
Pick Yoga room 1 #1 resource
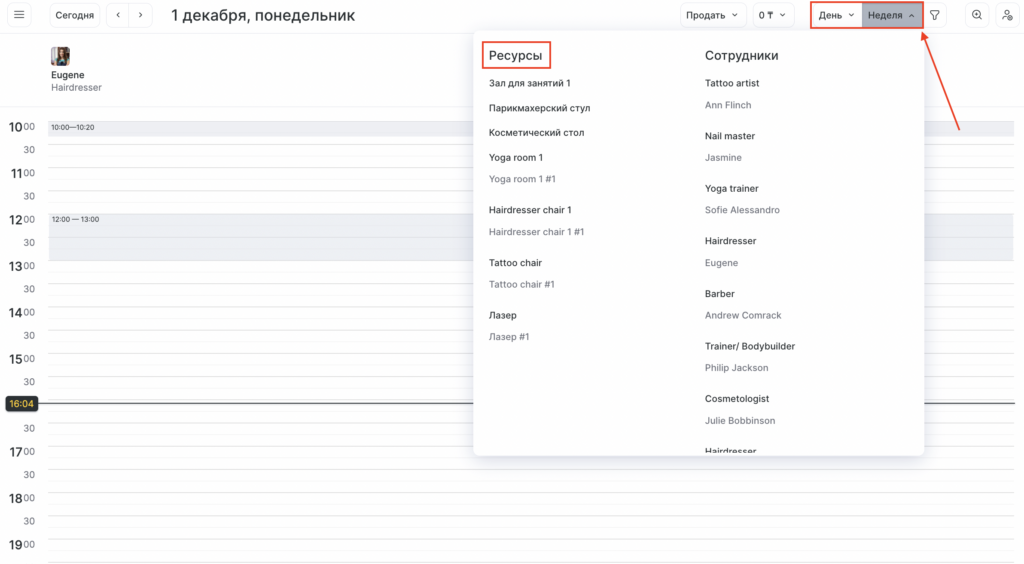[522, 179]
